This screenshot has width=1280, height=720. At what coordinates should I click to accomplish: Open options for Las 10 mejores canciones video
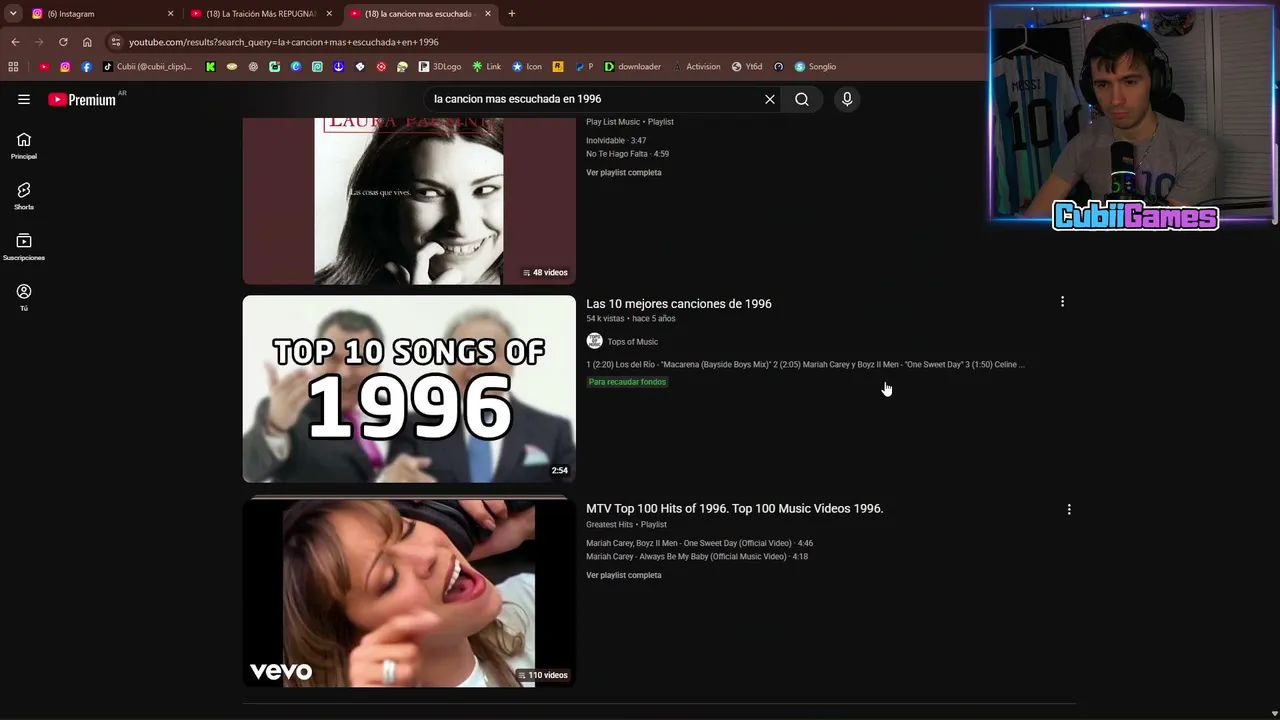(x=1062, y=301)
